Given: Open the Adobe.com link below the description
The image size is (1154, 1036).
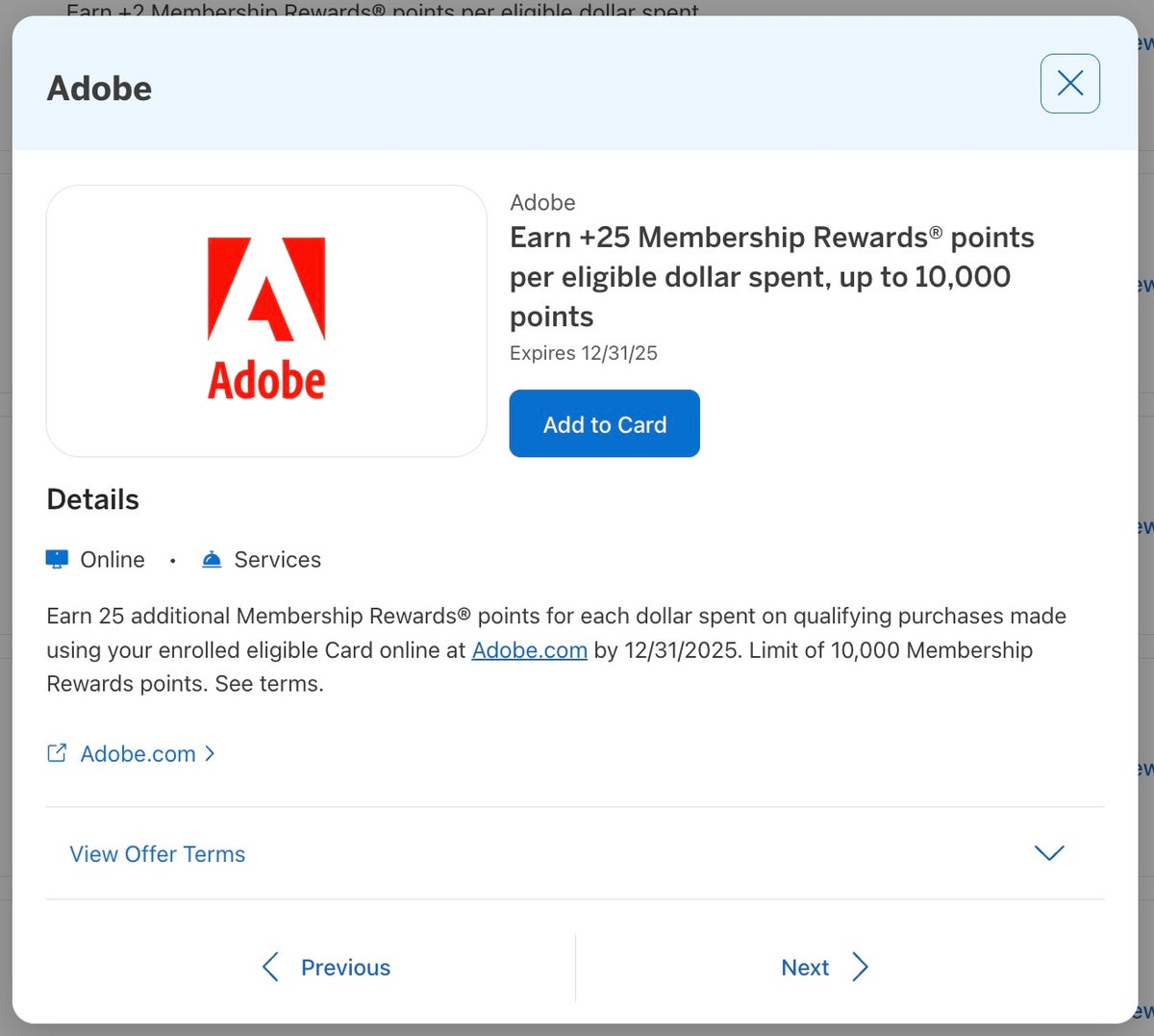Looking at the screenshot, I should coord(138,754).
